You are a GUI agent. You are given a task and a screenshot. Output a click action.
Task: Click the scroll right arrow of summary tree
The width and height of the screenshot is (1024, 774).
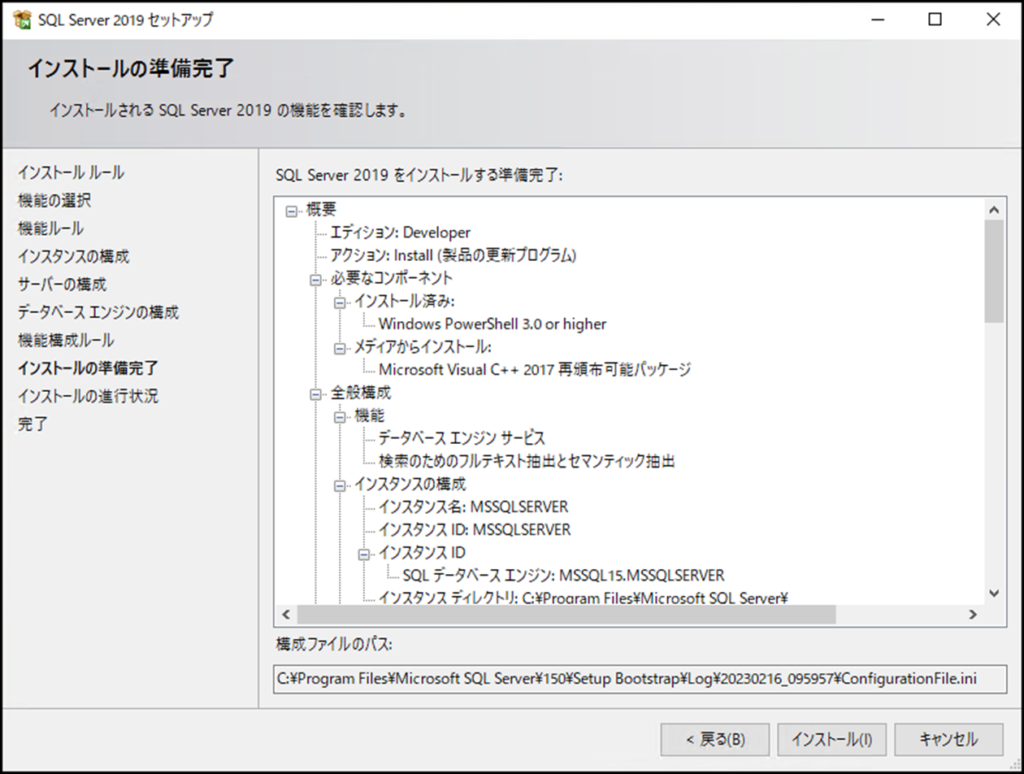[973, 615]
